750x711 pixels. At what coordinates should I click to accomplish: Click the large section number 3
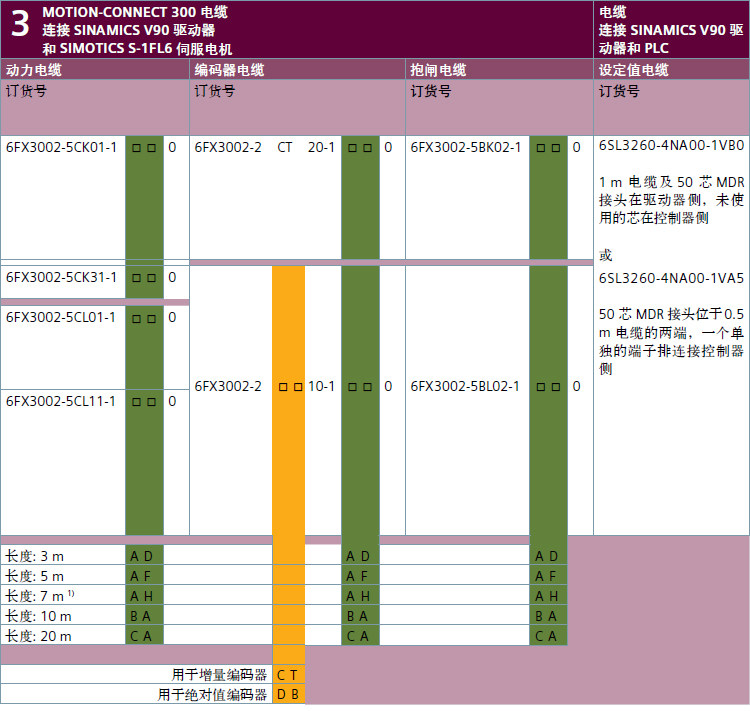[x=20, y=24]
